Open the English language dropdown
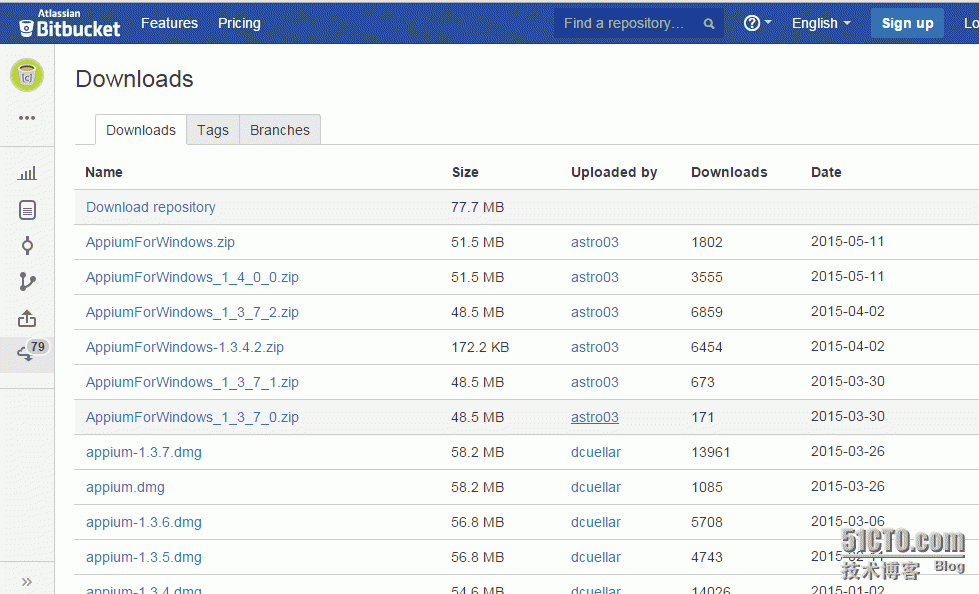 (821, 23)
